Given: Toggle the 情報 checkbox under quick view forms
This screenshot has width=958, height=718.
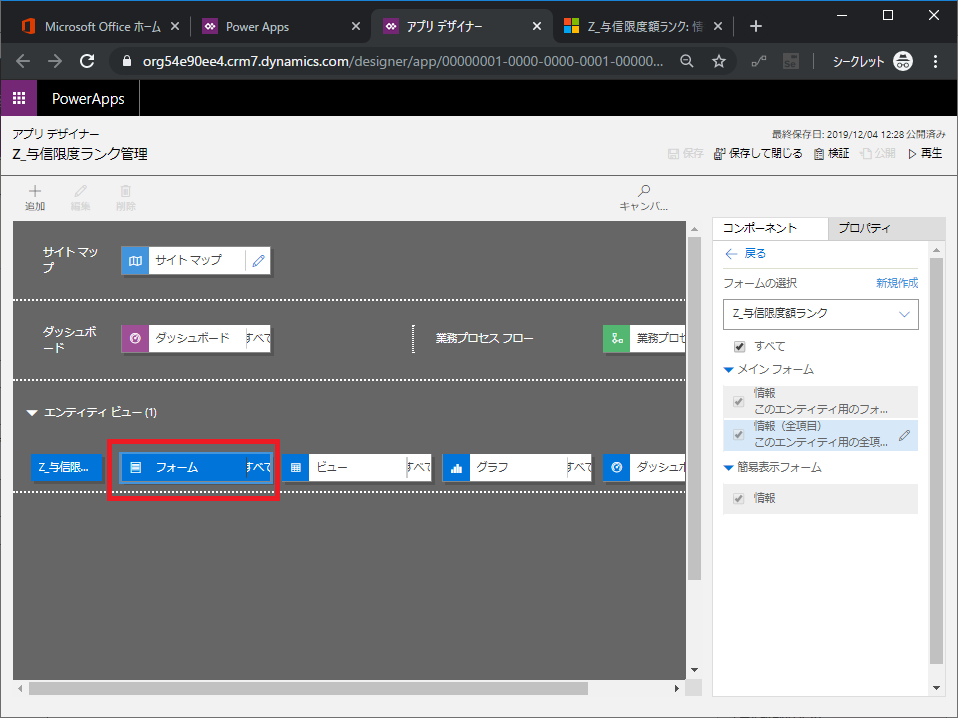Looking at the screenshot, I should tap(739, 498).
